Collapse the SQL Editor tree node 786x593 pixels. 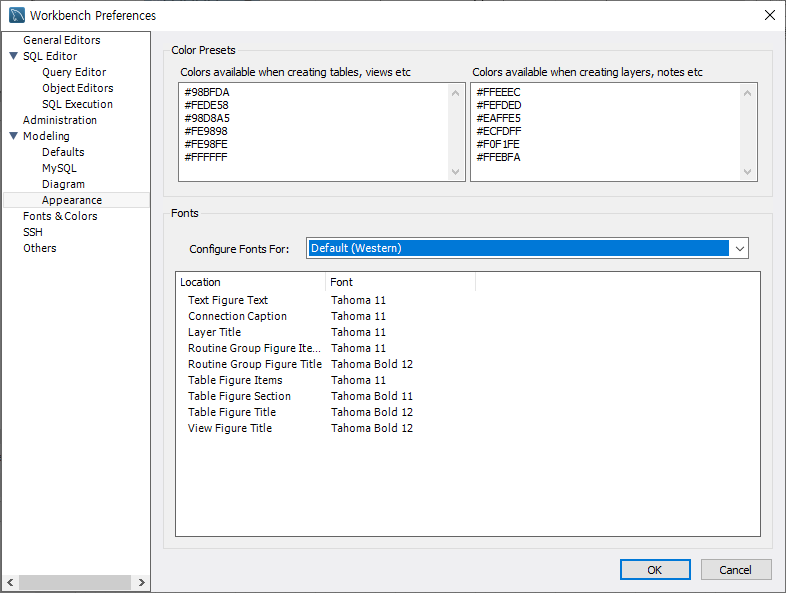(x=14, y=56)
